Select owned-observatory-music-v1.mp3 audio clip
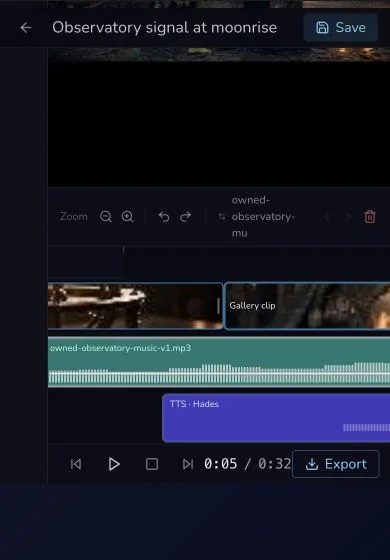The image size is (390, 560). tap(219, 362)
